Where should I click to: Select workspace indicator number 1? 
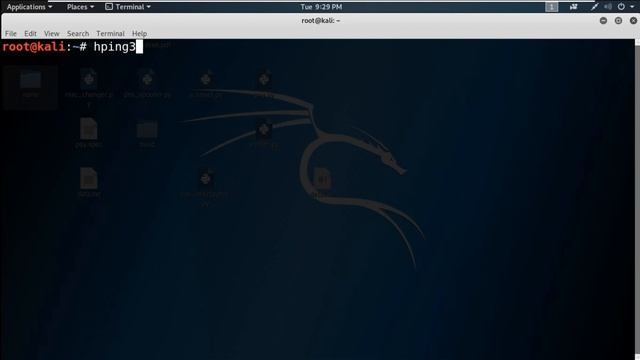(x=551, y=7)
